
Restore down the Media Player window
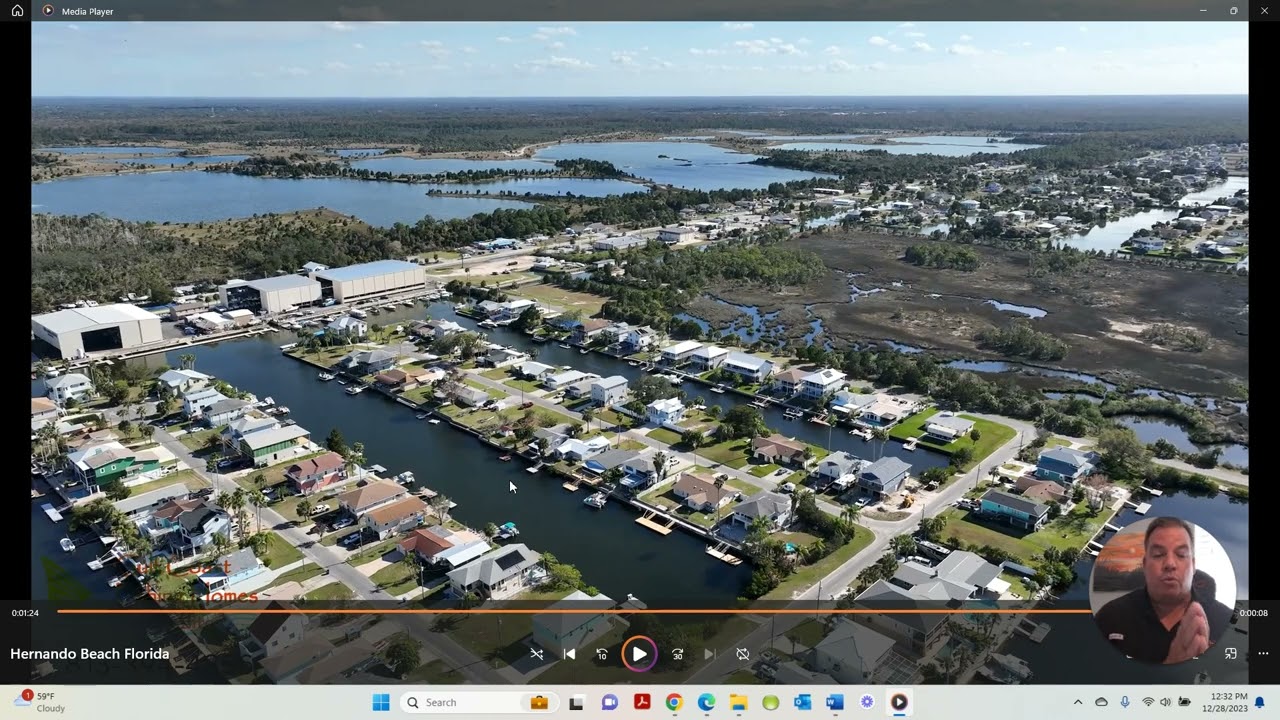tap(1234, 11)
